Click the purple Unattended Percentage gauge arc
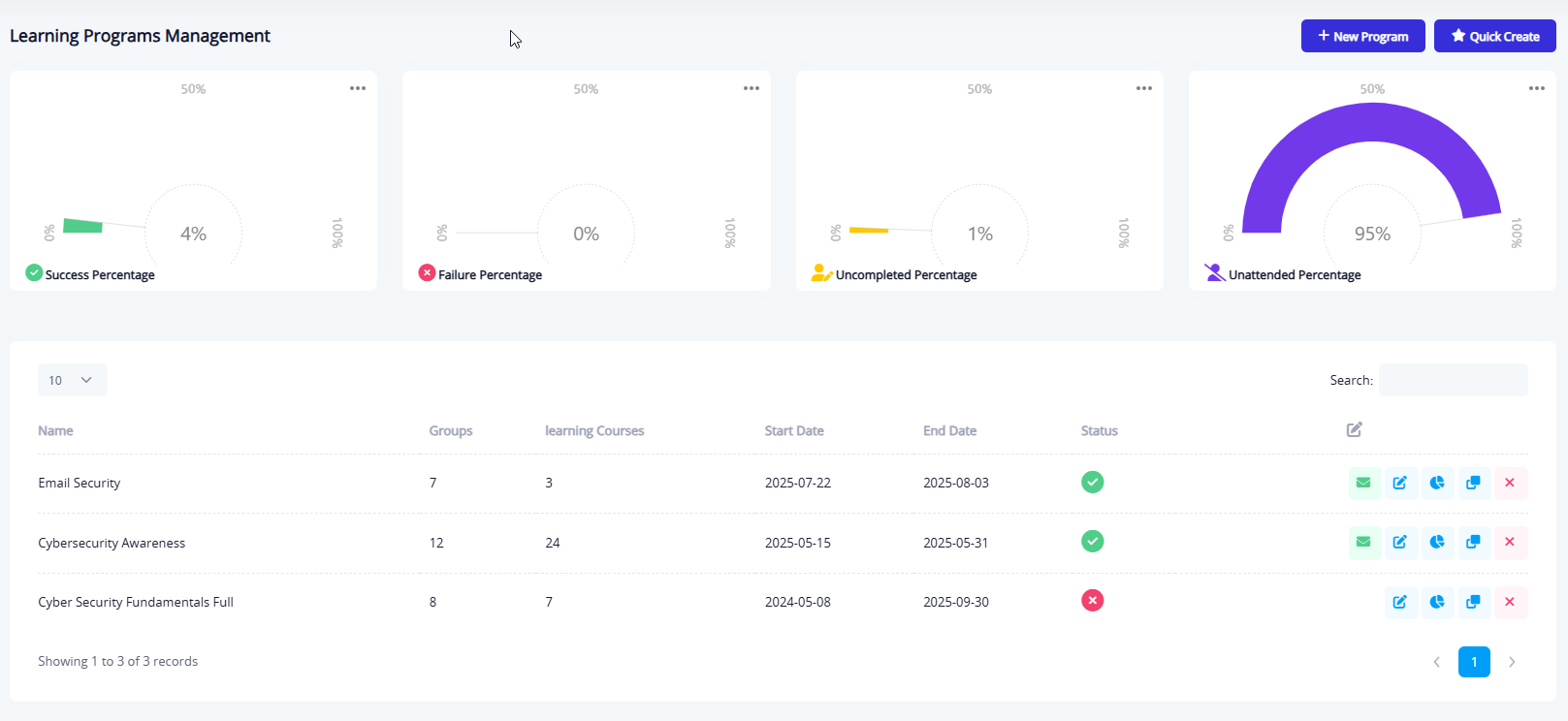The height and width of the screenshot is (721, 1568). pos(1371,126)
